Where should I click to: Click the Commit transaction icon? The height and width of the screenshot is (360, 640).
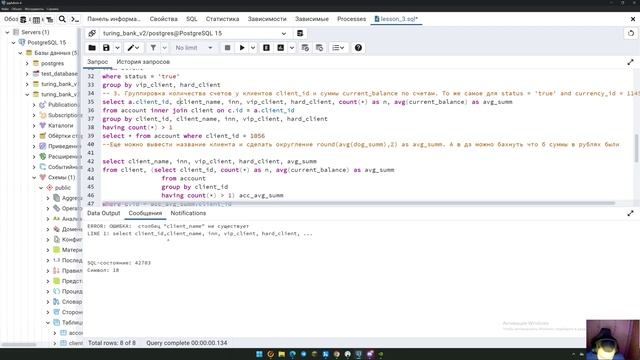[x=305, y=48]
